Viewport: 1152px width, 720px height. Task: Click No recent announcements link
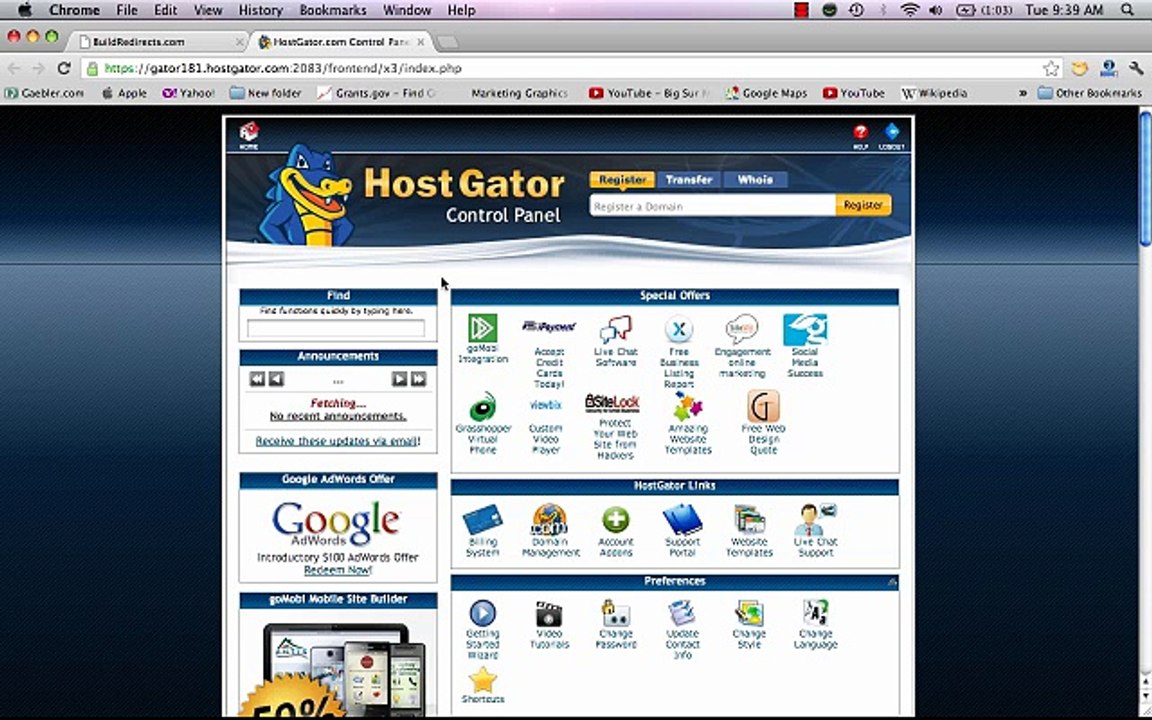coord(337,416)
